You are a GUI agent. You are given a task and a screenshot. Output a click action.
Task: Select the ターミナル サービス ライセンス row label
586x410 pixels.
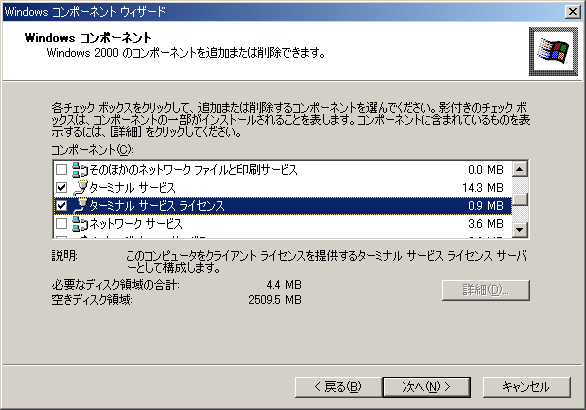click(157, 206)
